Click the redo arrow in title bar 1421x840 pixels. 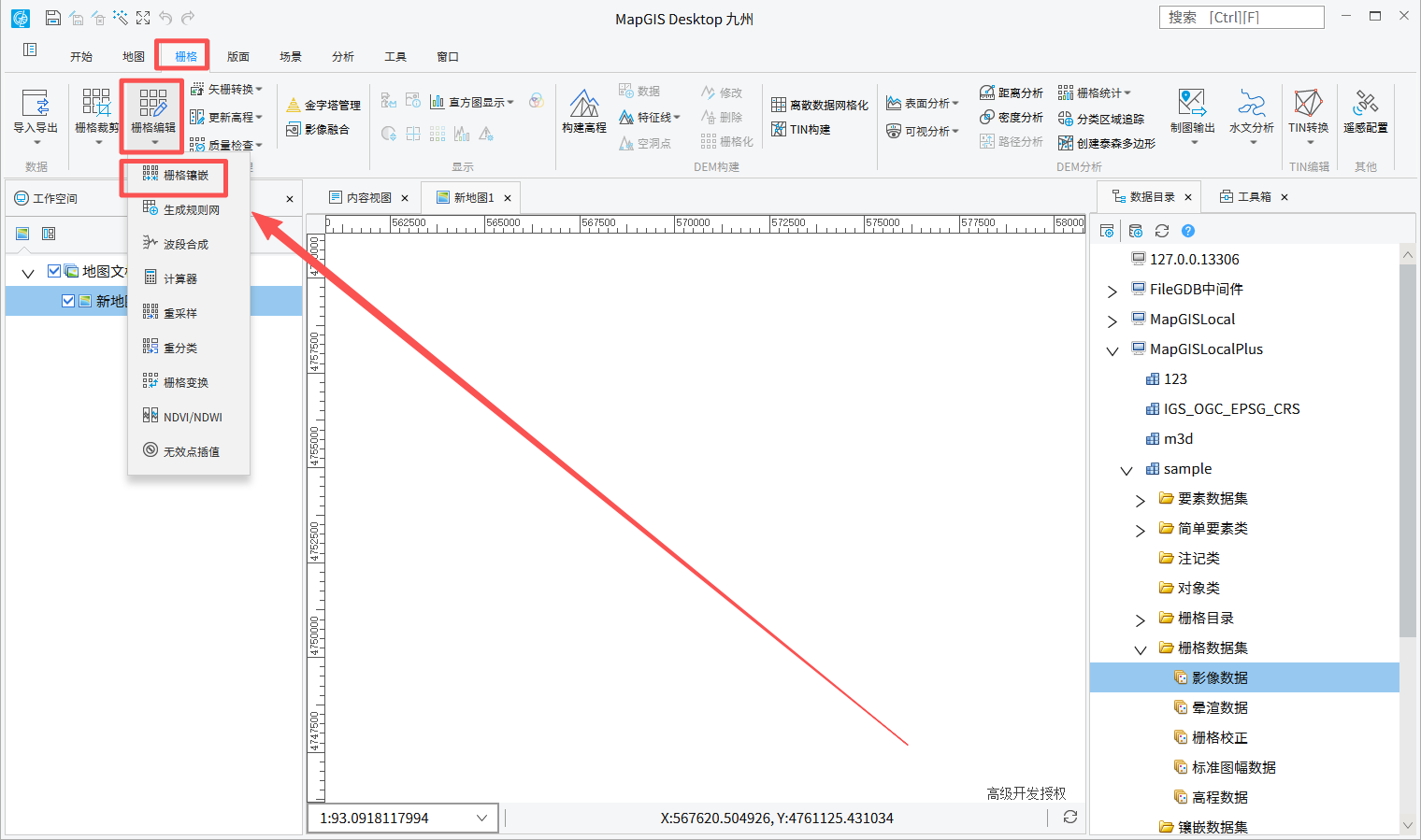coord(188,18)
